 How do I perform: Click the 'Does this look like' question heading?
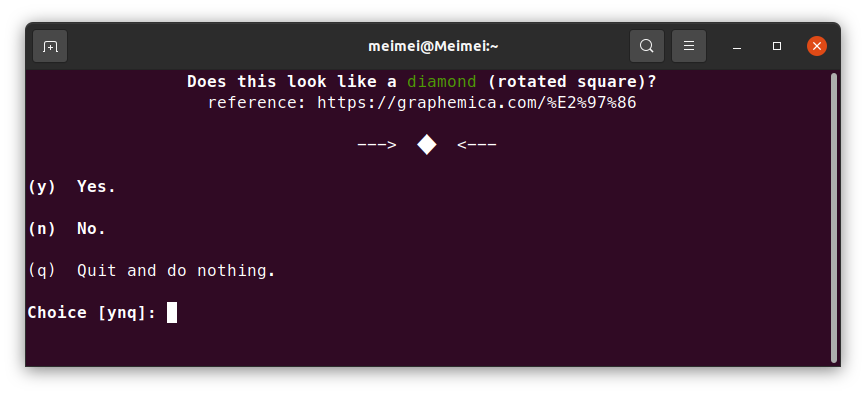tap(286, 82)
